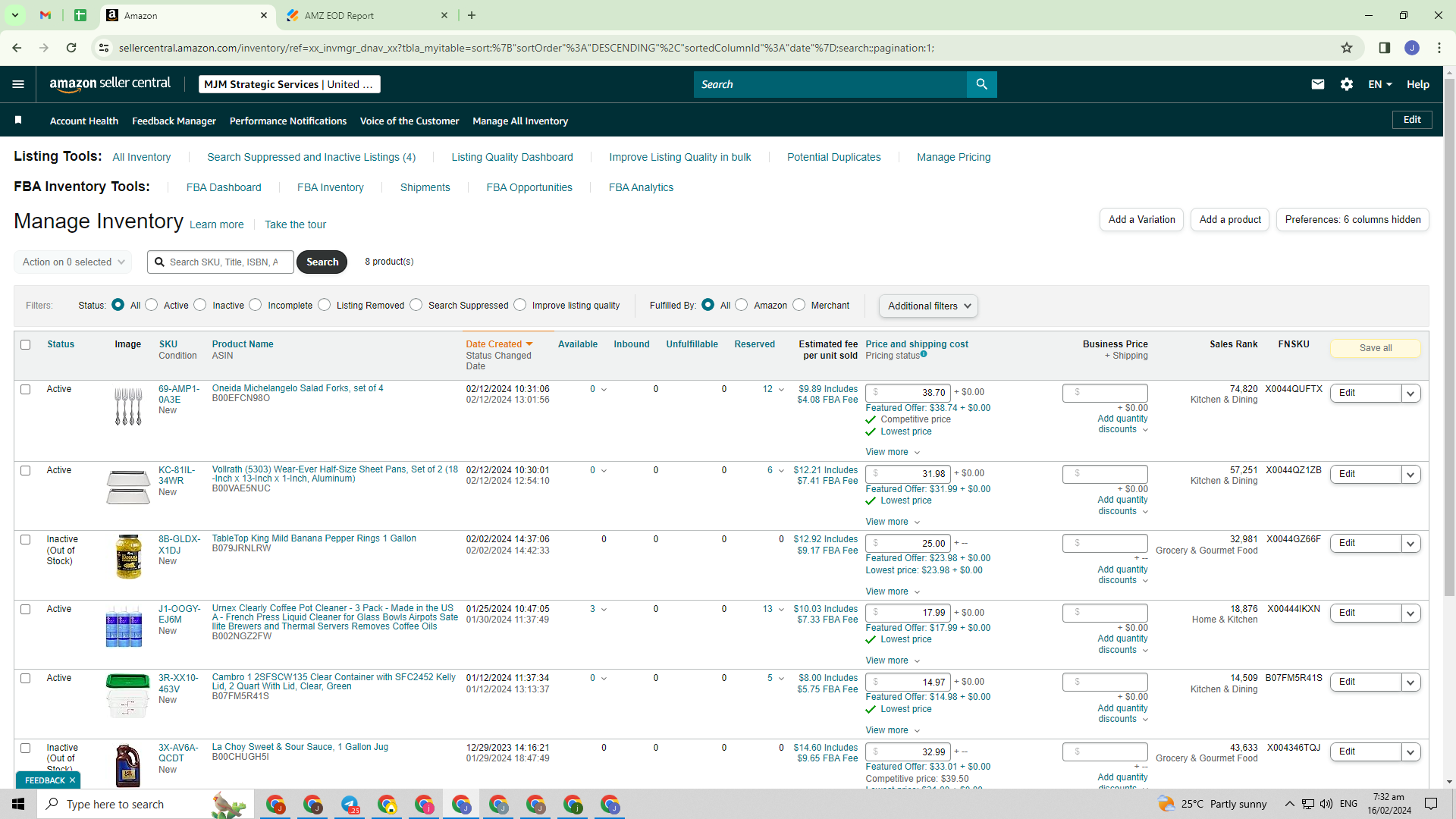
Task: Open the Chrome three-dot menu
Action: coord(1439,48)
